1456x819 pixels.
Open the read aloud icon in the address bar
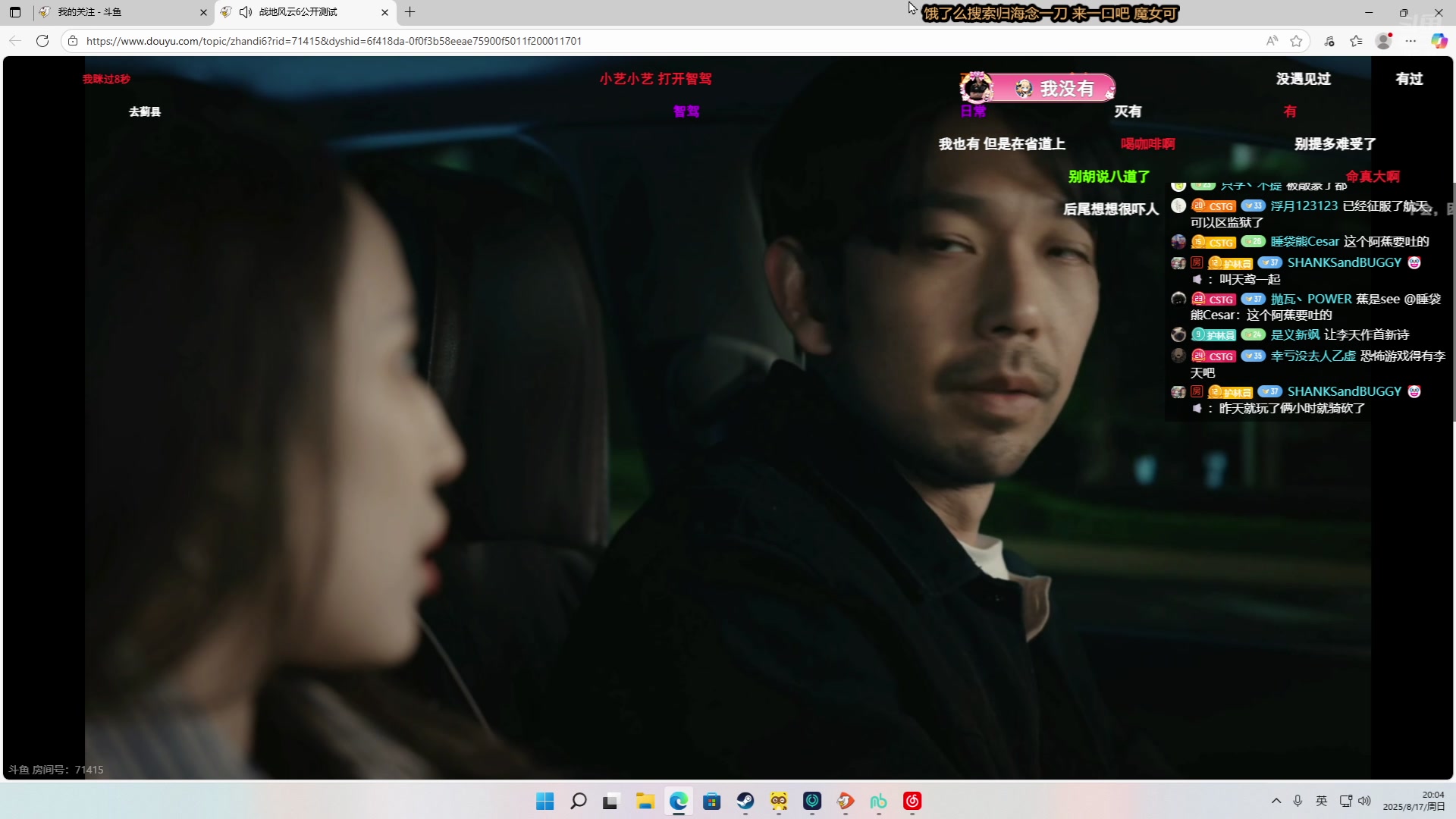[x=1272, y=41]
